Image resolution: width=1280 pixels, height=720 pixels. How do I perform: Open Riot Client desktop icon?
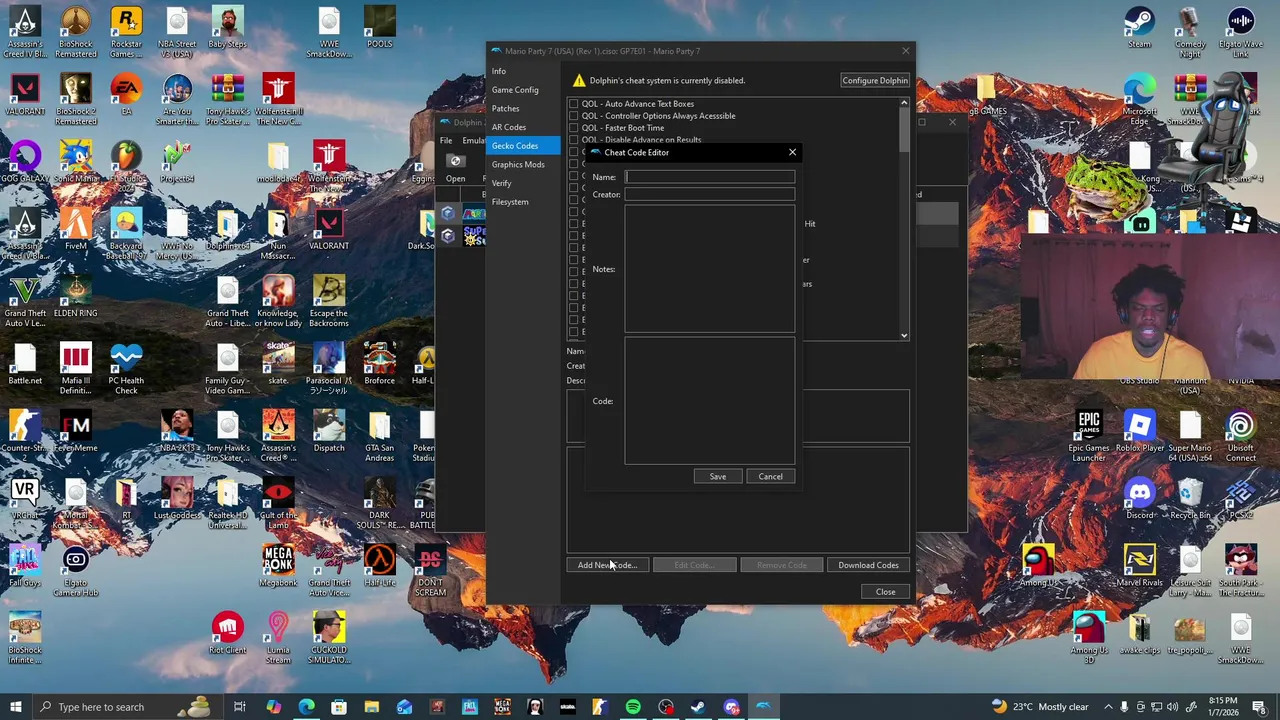point(227,633)
